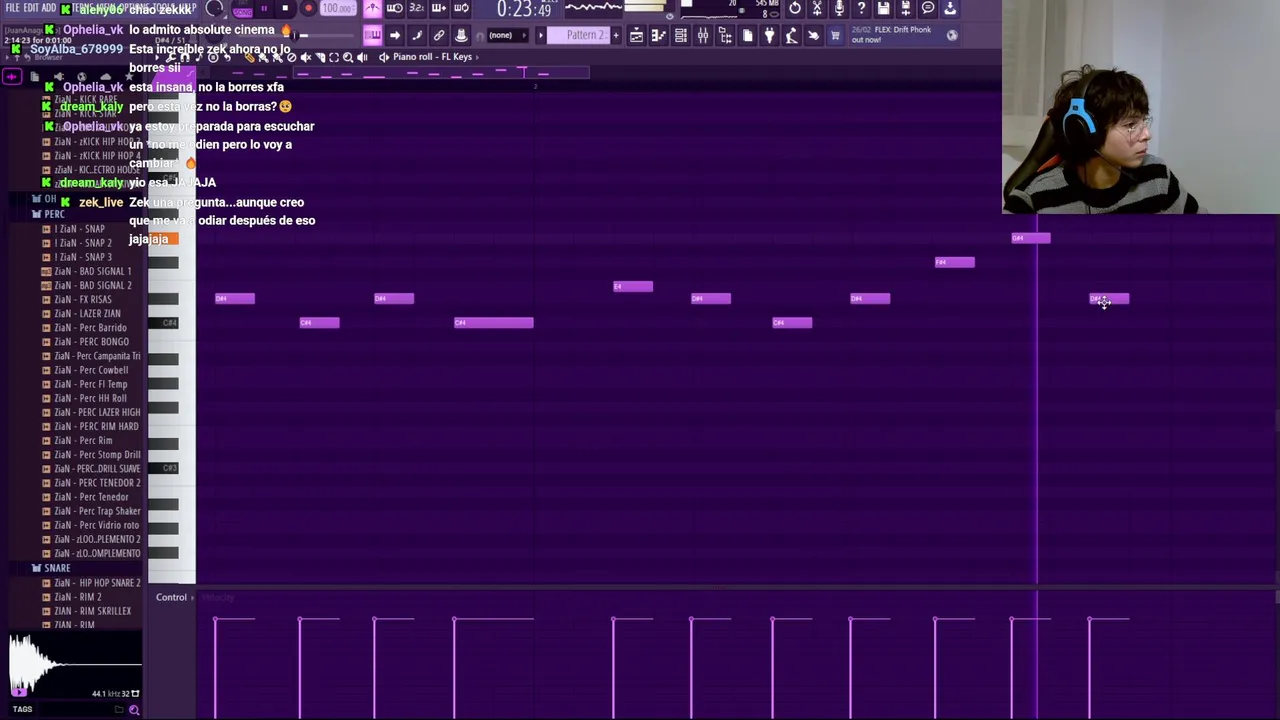
Task: Open the Control event lane selector
Action: (x=174, y=597)
